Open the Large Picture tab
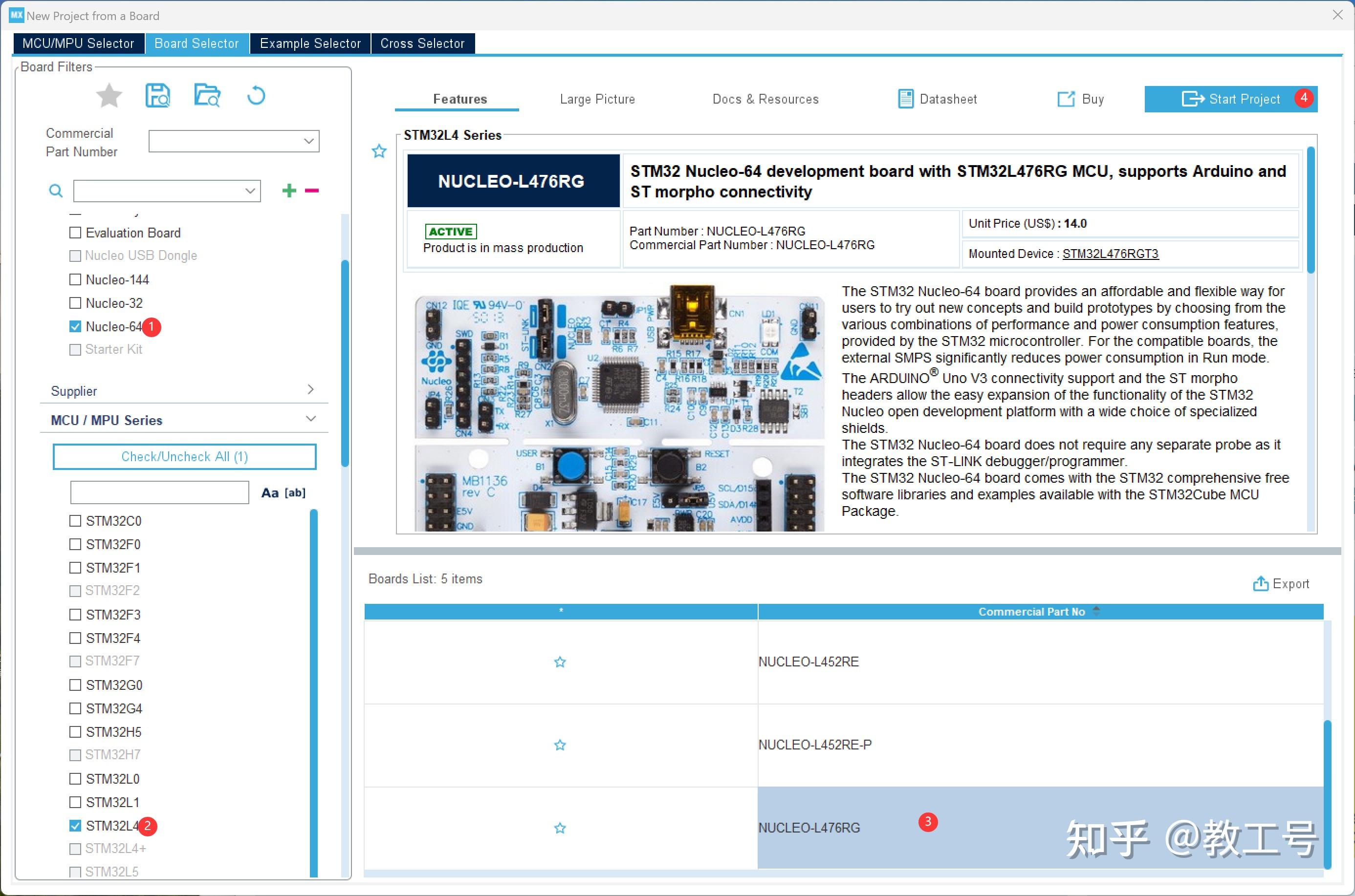This screenshot has width=1355, height=896. 597,98
